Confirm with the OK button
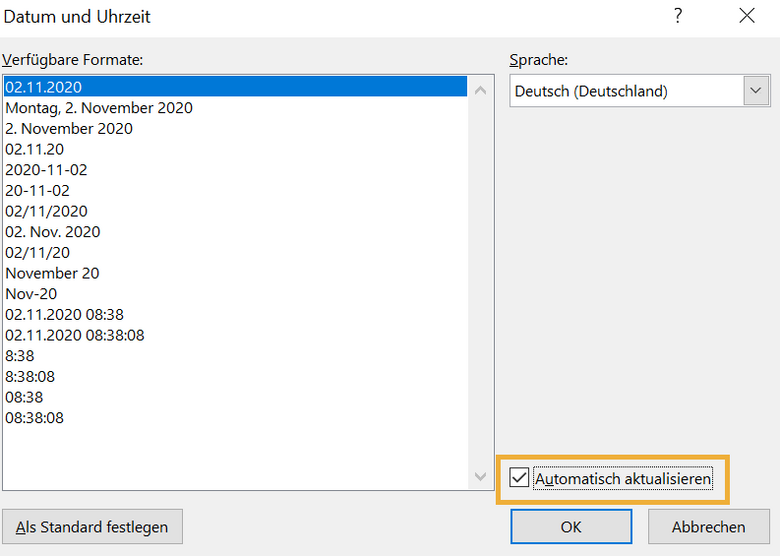 pos(571,527)
